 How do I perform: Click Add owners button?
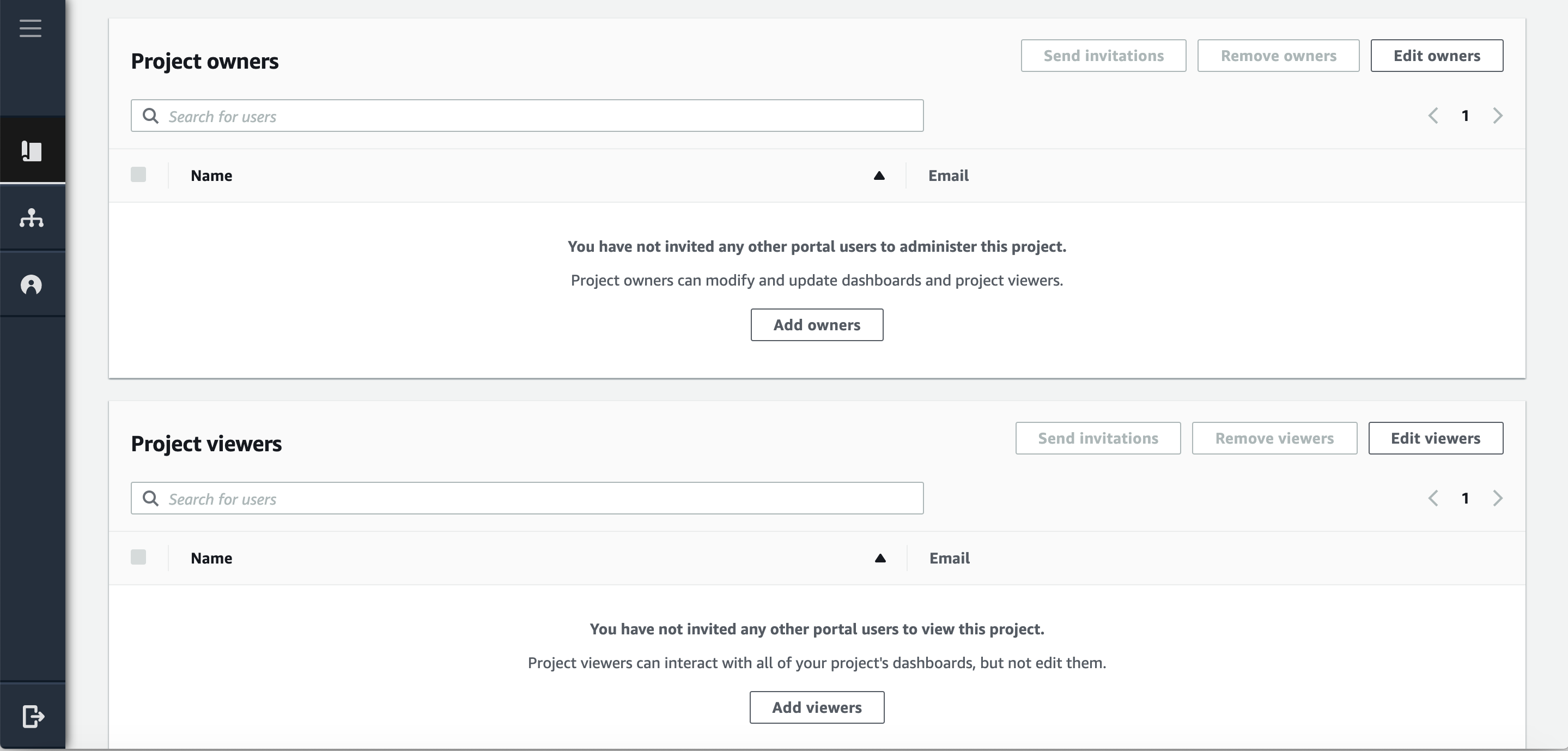[x=817, y=325]
